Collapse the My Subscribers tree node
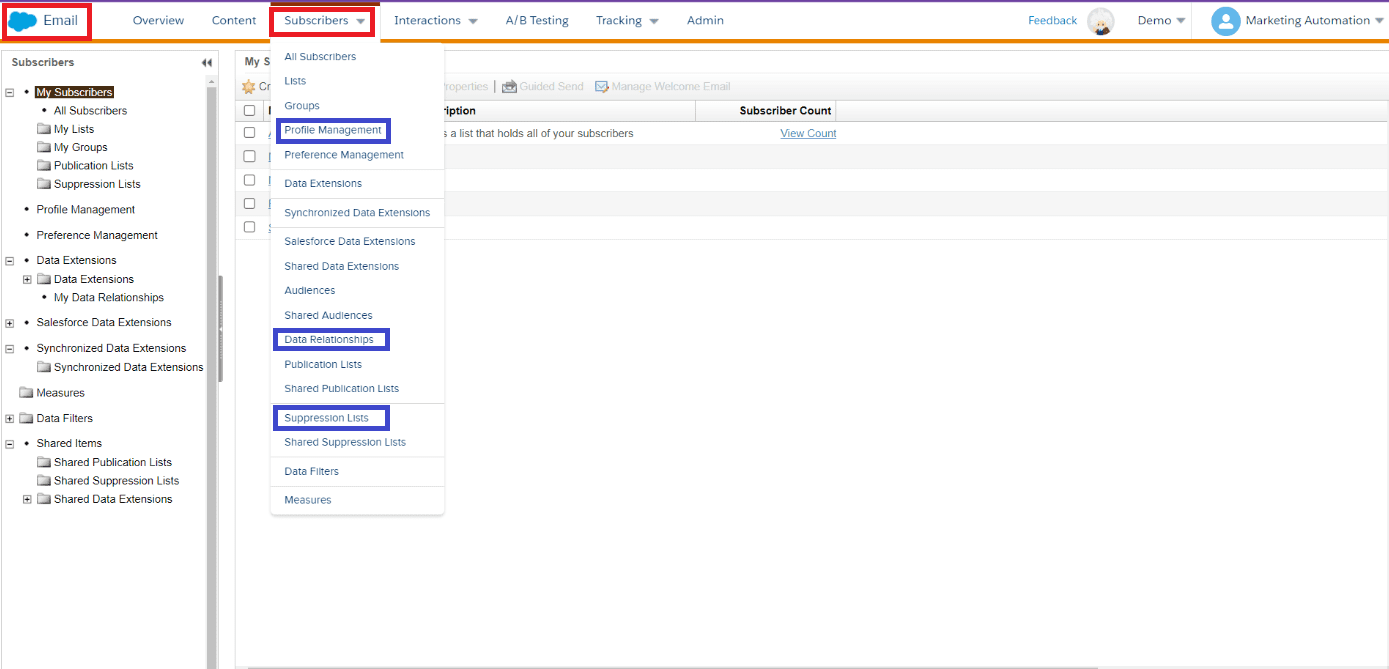Image resolution: width=1389 pixels, height=669 pixels. (x=10, y=92)
